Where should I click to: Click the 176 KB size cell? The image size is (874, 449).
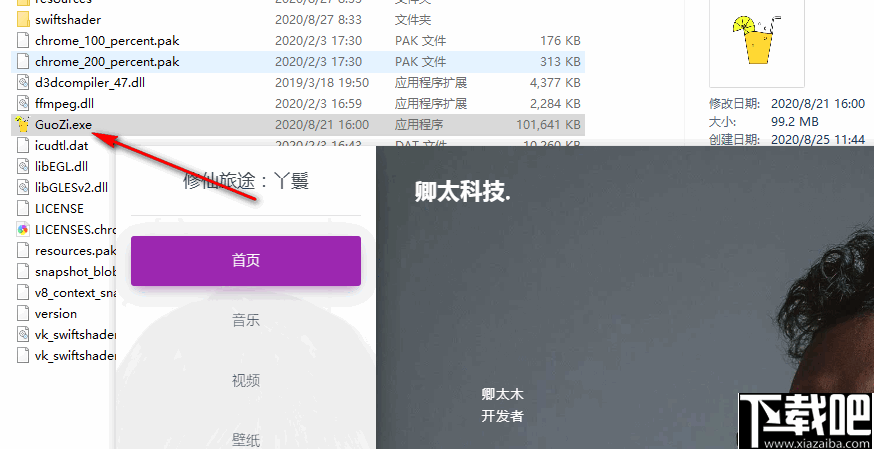(x=560, y=41)
